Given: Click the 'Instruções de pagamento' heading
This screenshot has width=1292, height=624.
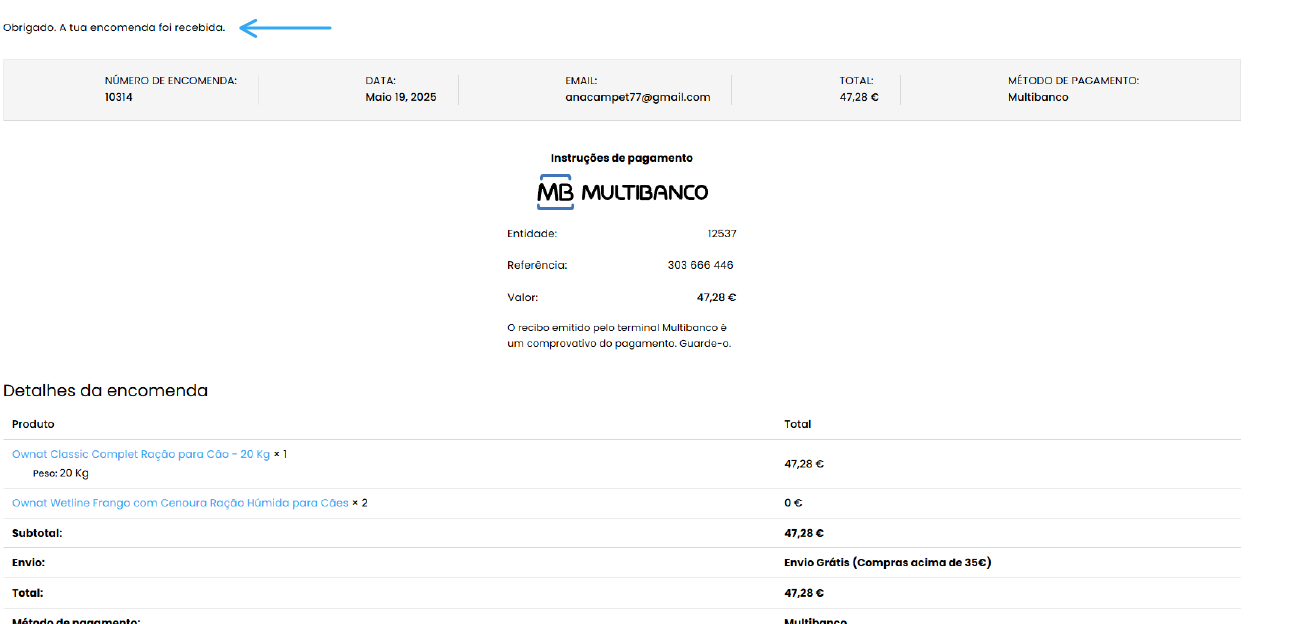Looking at the screenshot, I should 622,158.
